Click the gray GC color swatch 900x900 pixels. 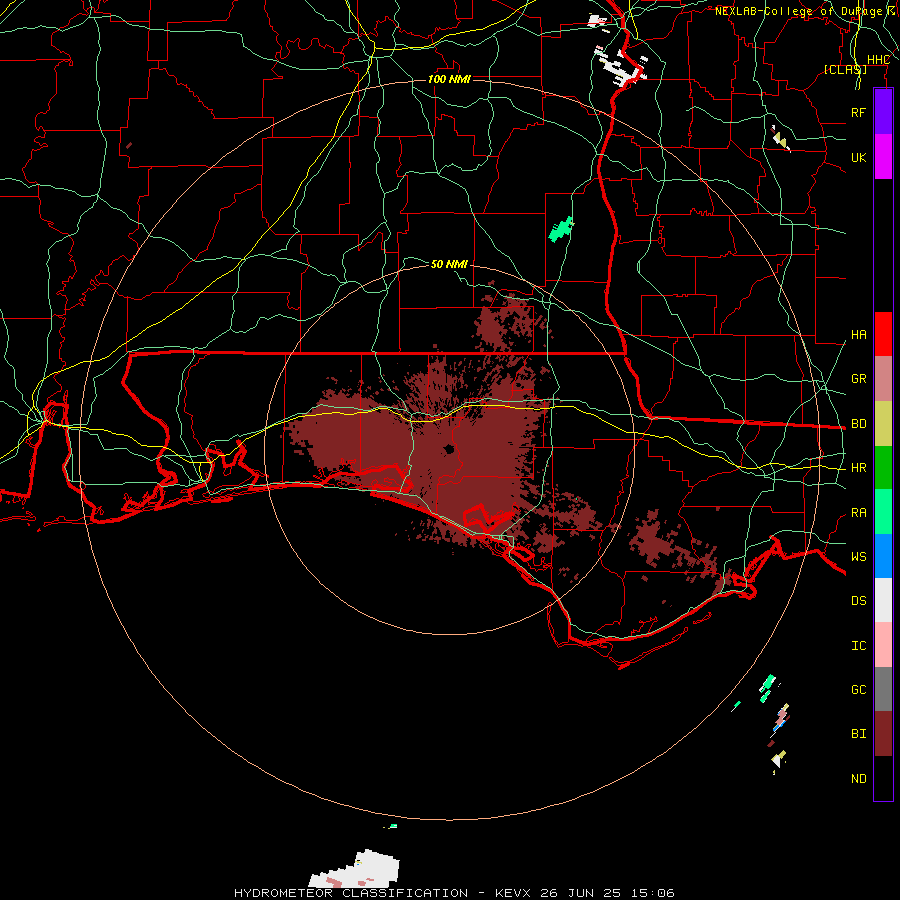[883, 689]
